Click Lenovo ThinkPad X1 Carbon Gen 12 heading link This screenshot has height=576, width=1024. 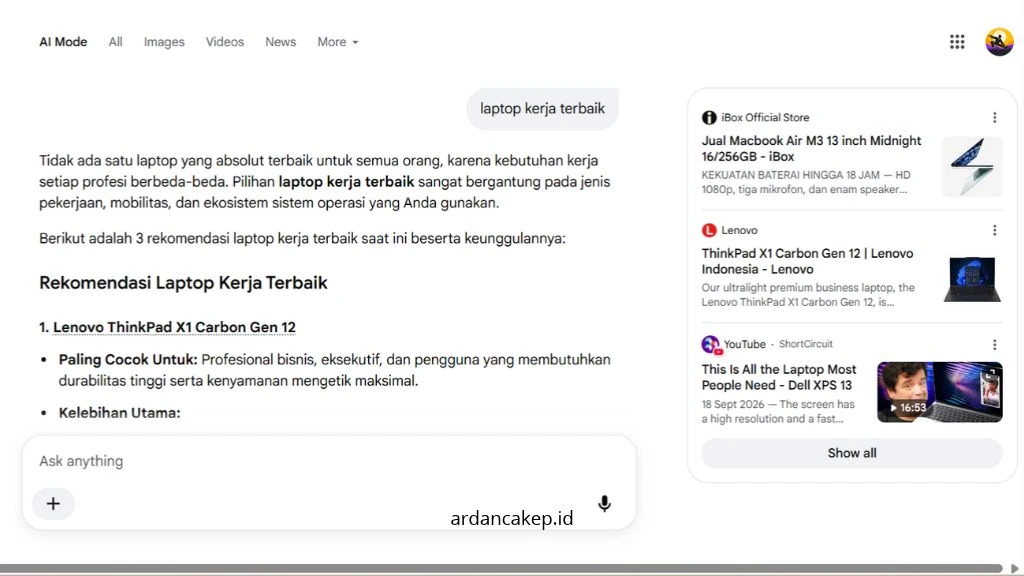pyautogui.click(x=174, y=327)
